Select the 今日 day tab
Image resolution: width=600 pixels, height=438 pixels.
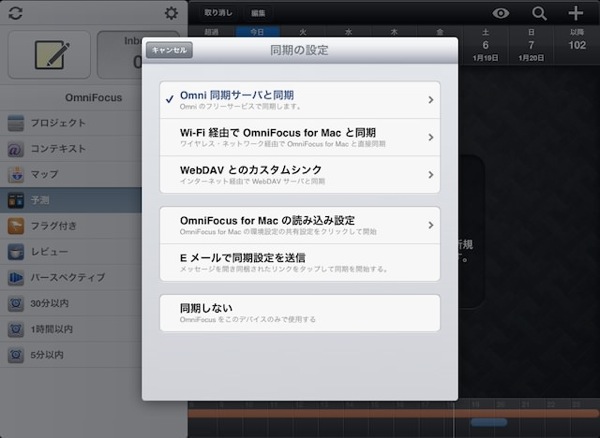coord(257,32)
